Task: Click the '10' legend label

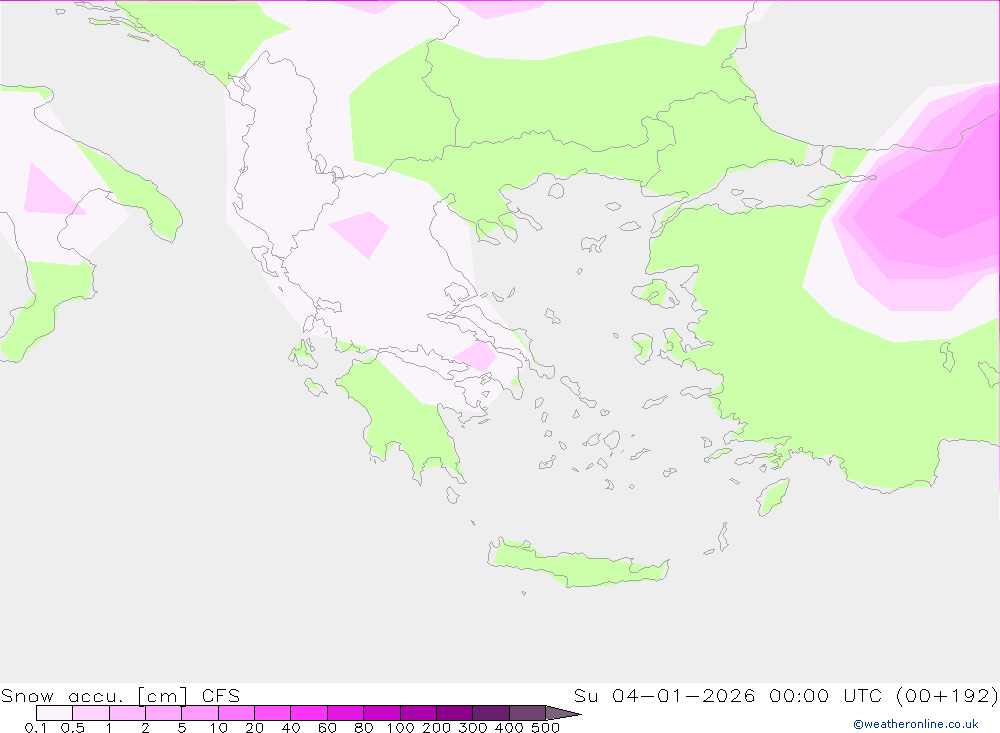Action: coord(219,727)
